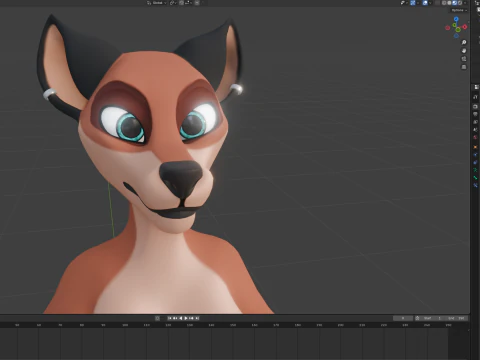This screenshot has width=480, height=360.
Task: Toggle proportional editing icon
Action: click(197, 3)
